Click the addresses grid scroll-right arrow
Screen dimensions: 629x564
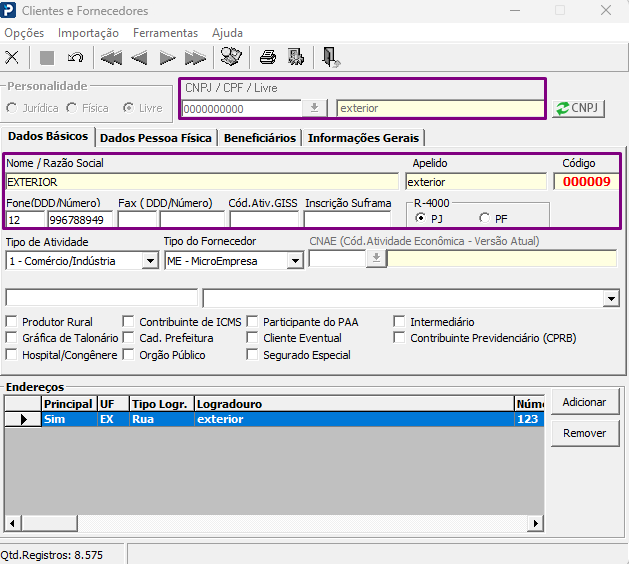pyautogui.click(x=535, y=523)
